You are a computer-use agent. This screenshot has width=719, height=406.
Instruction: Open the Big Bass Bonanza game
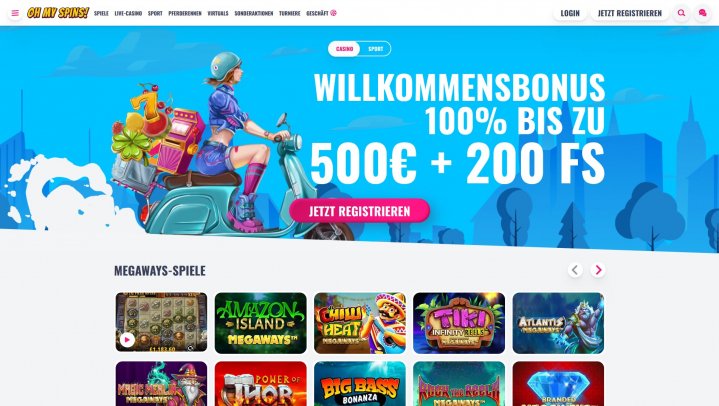click(360, 384)
